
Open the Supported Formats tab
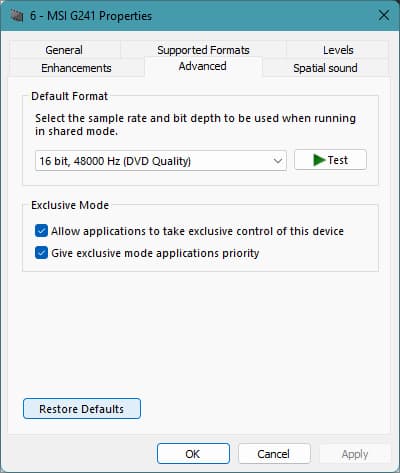203,50
